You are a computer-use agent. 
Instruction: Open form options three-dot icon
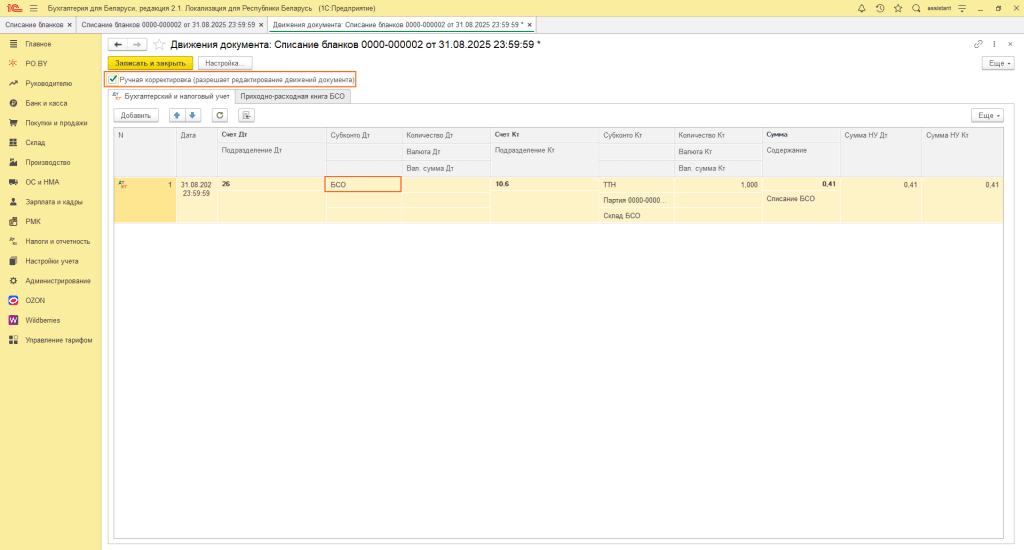coord(994,44)
